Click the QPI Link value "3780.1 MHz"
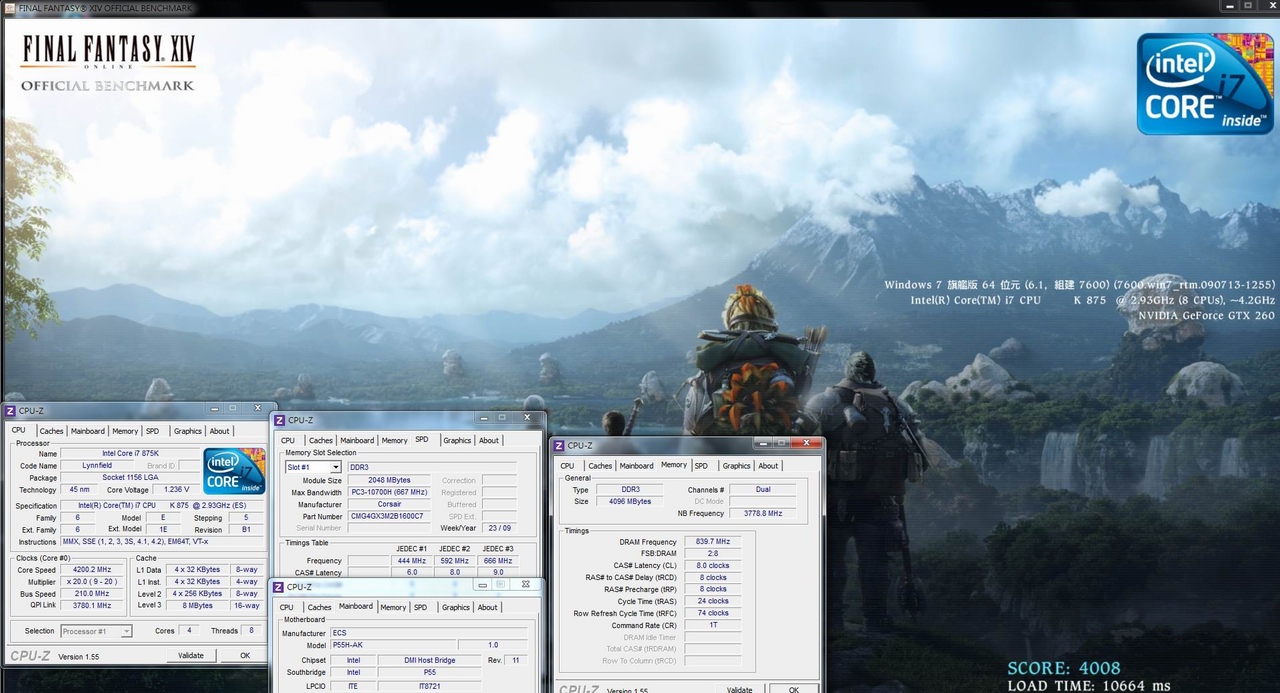 click(x=93, y=605)
